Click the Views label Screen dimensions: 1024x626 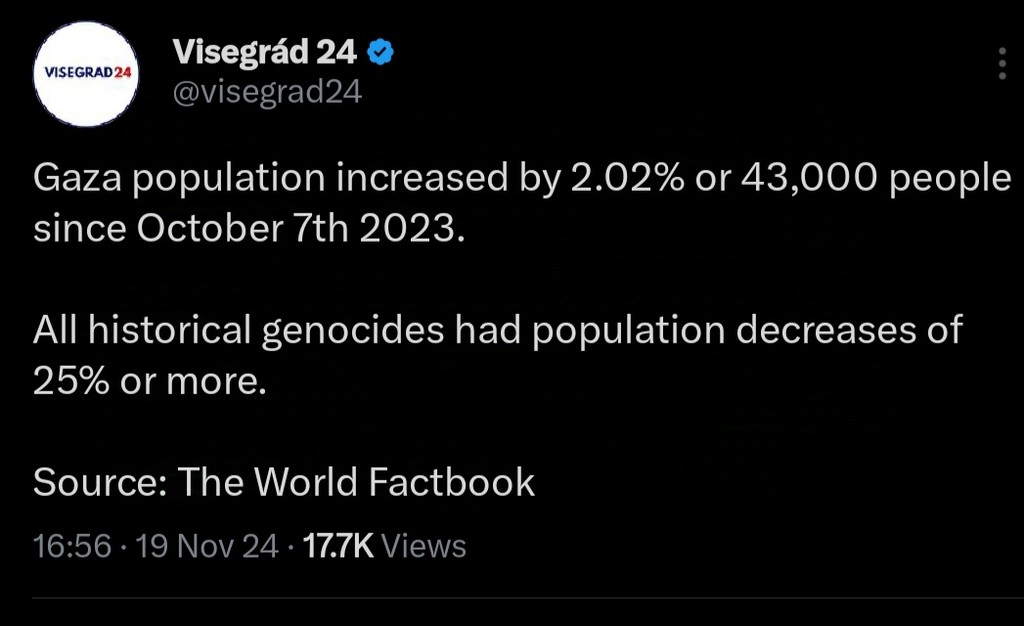coord(424,546)
